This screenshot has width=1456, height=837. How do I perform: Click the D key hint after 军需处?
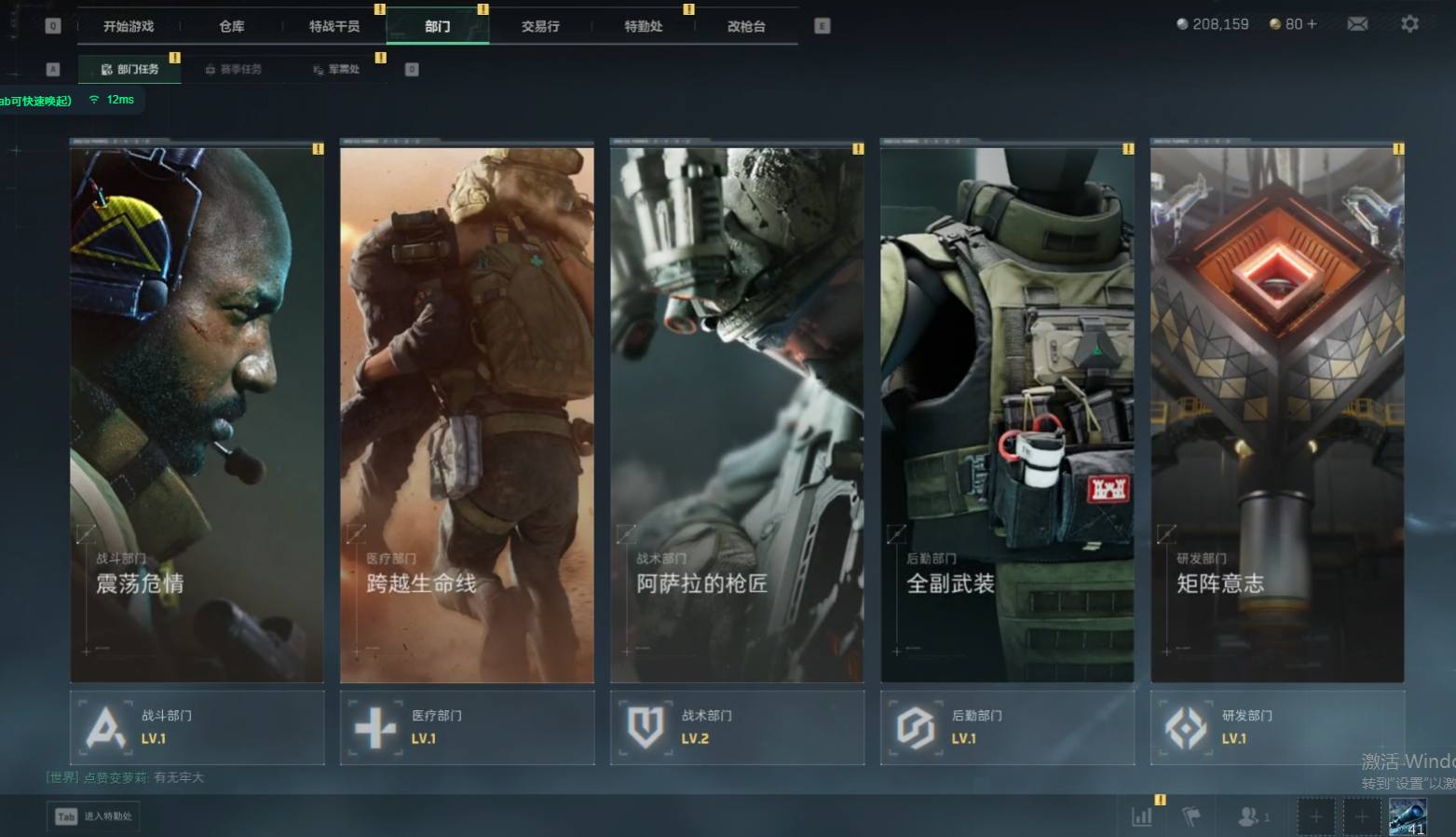412,69
